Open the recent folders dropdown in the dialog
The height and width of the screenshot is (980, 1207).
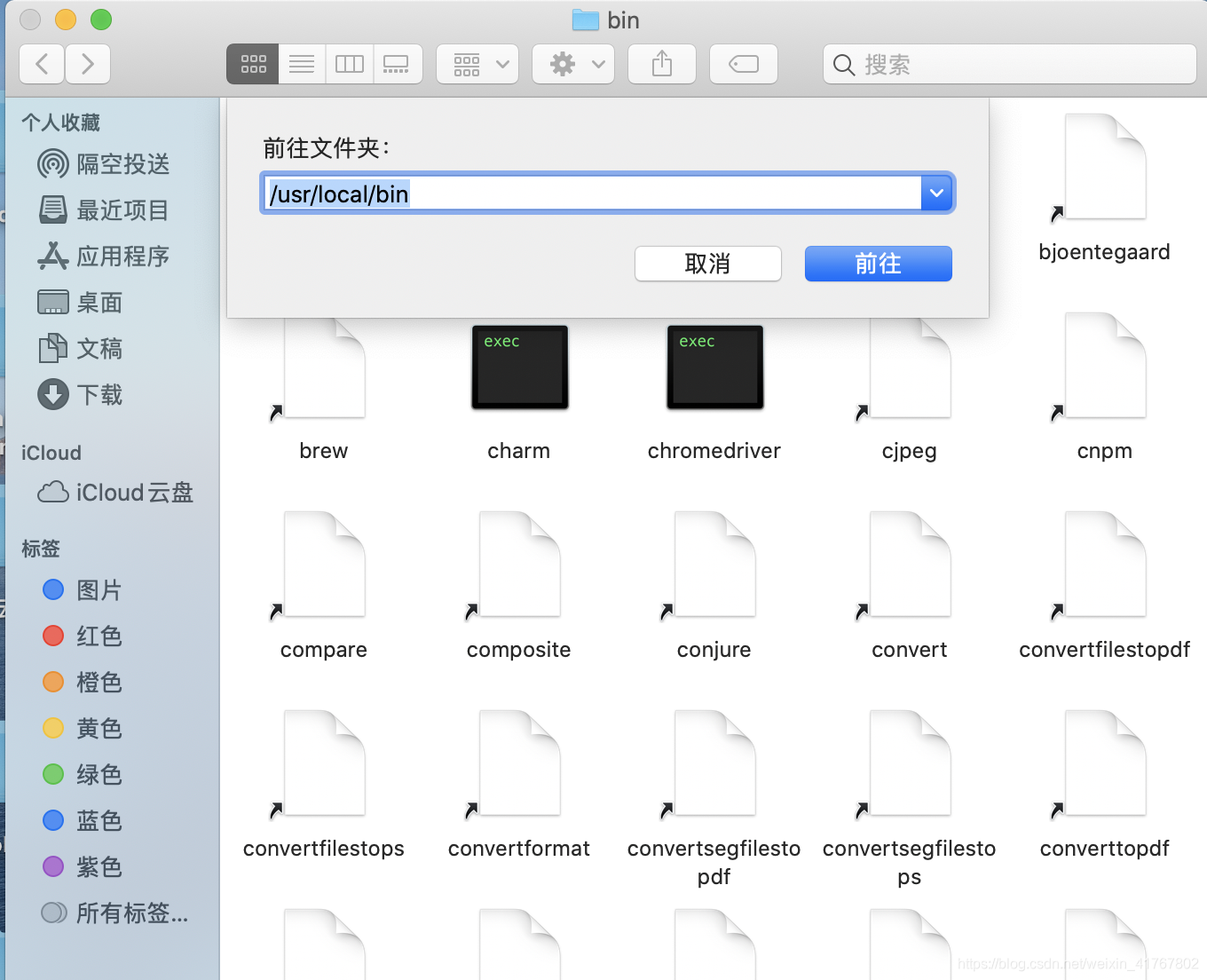pos(936,193)
